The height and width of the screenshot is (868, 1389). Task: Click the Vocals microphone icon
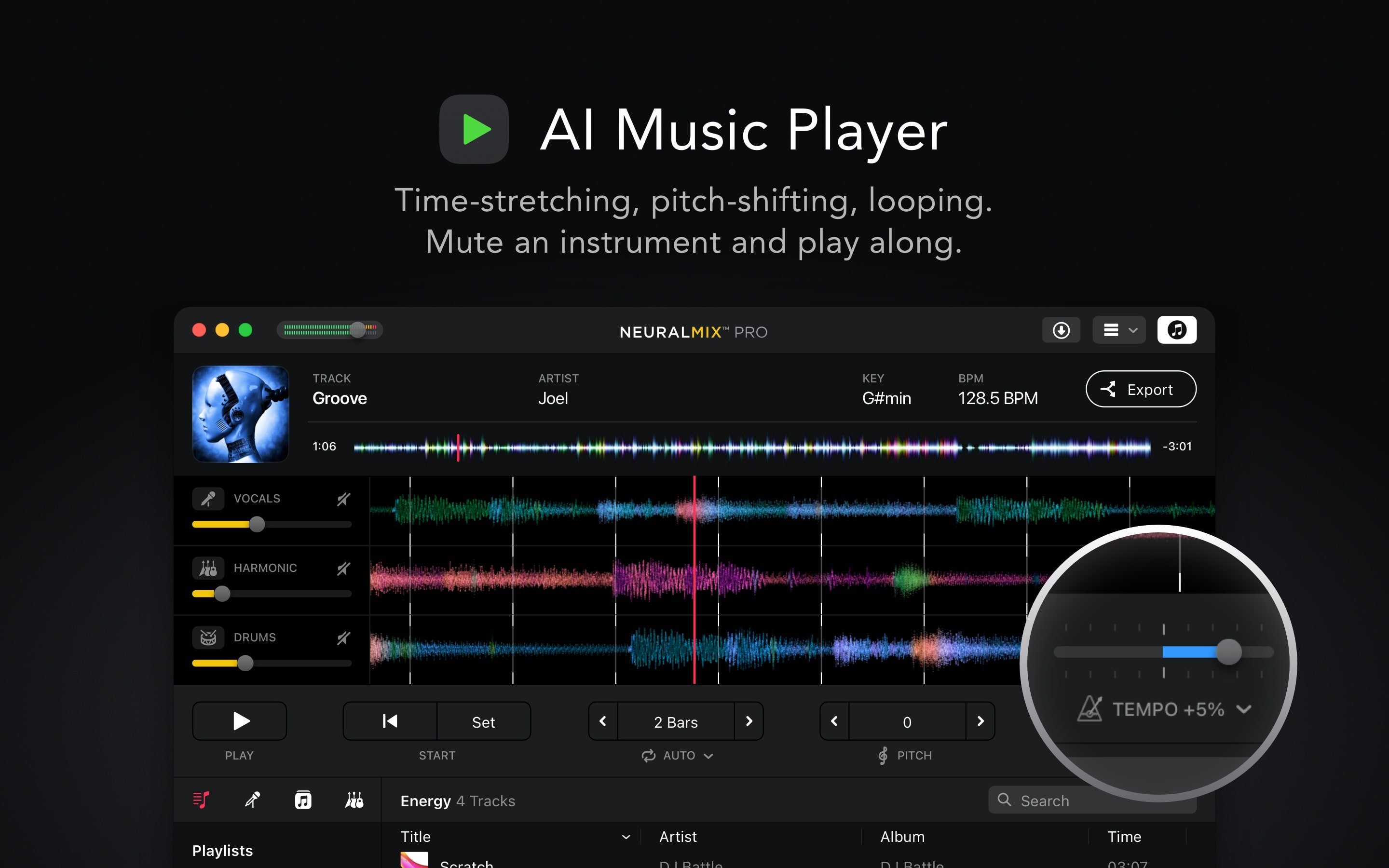coord(208,498)
